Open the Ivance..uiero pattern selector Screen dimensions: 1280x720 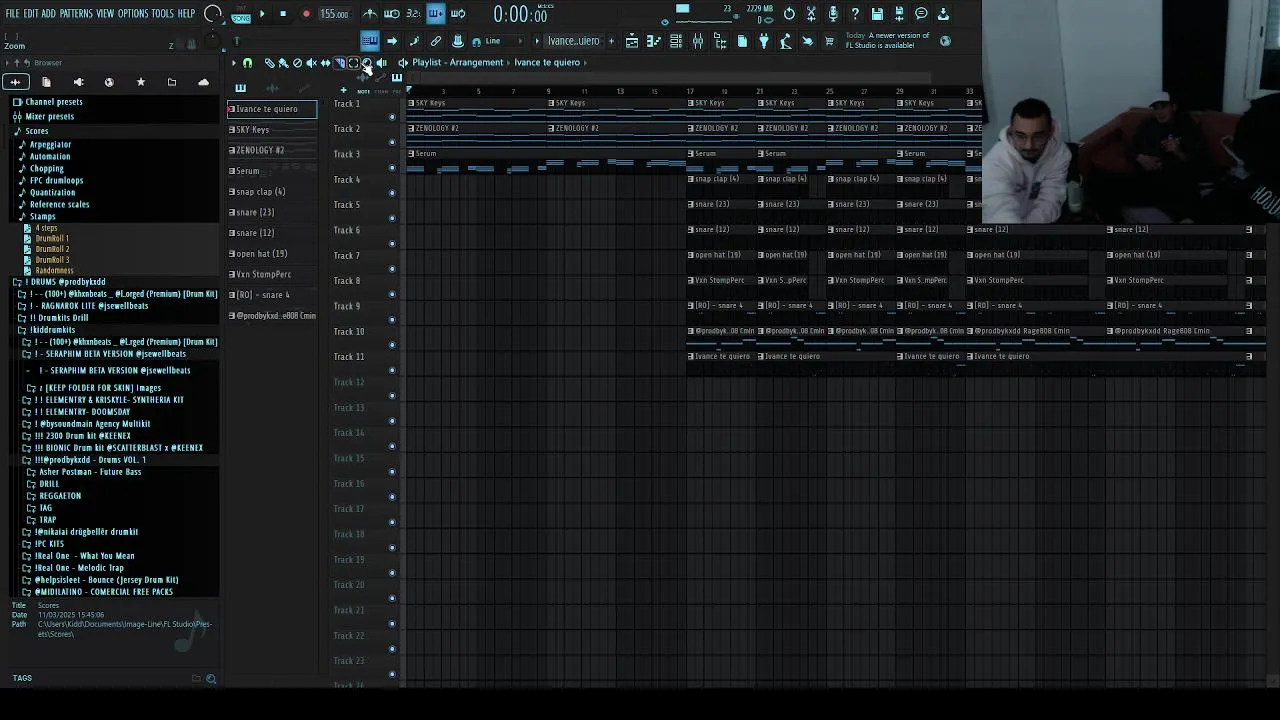[573, 41]
